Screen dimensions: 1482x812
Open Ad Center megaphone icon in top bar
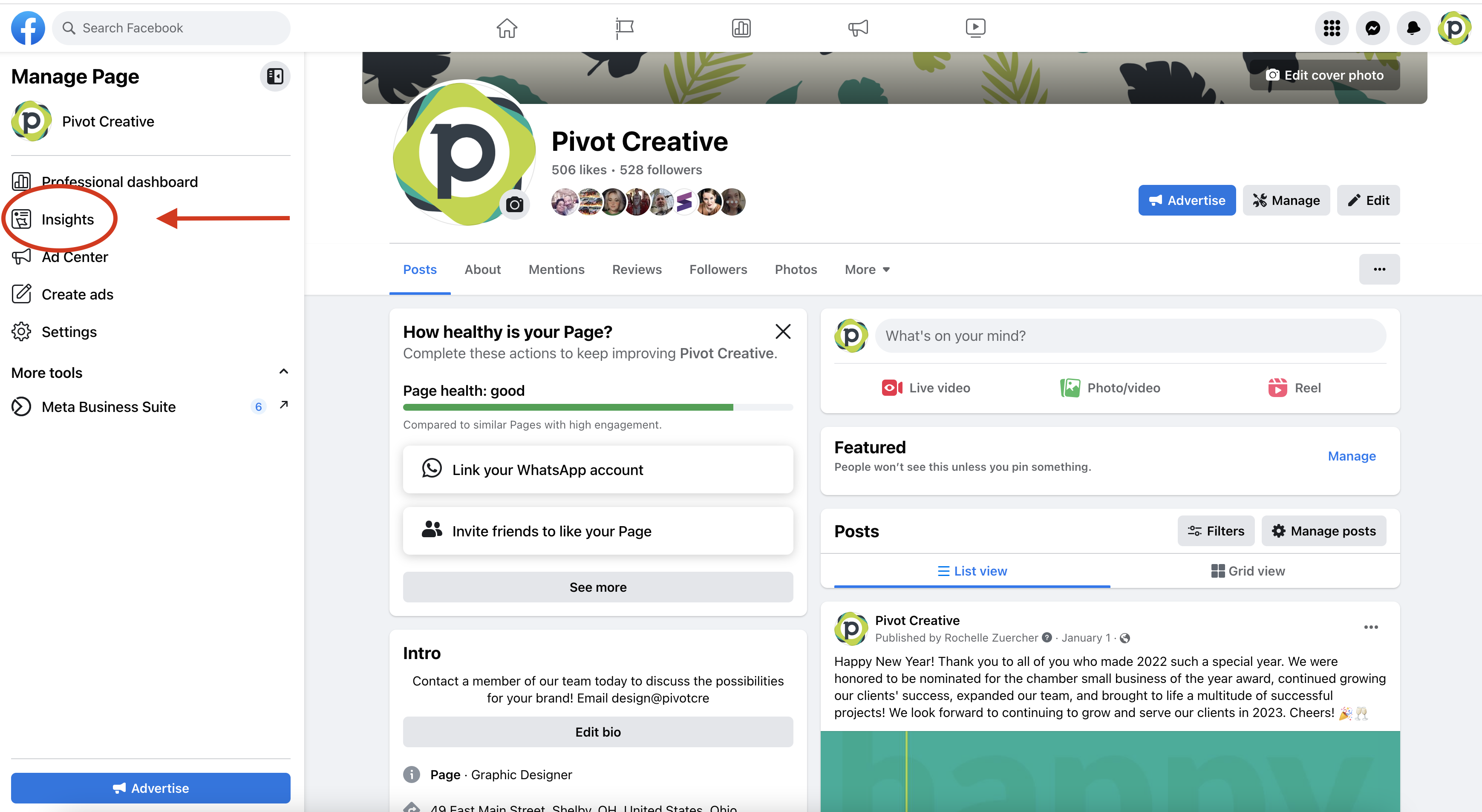tap(858, 28)
